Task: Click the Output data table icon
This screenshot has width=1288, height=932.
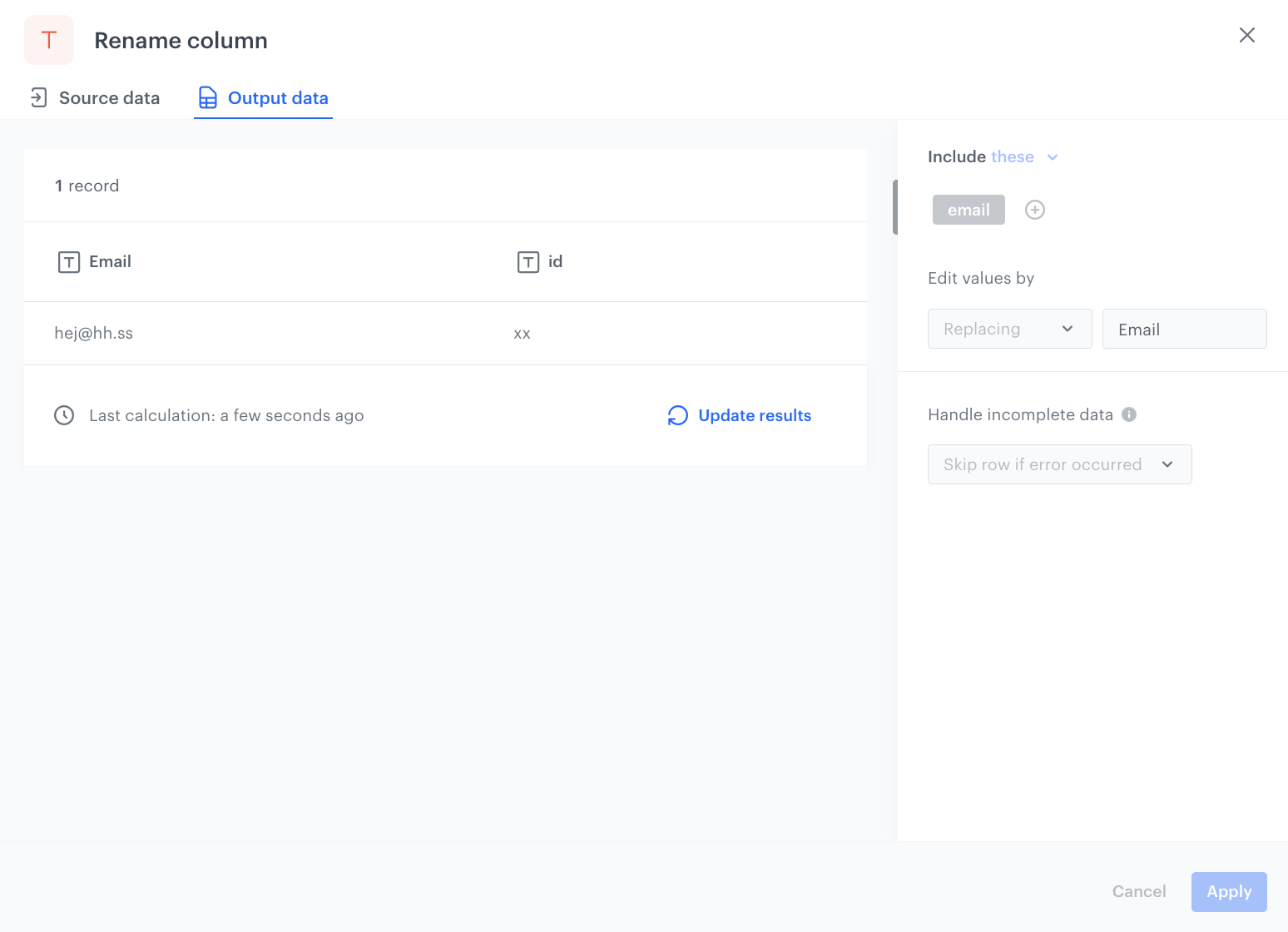Action: pyautogui.click(x=208, y=98)
